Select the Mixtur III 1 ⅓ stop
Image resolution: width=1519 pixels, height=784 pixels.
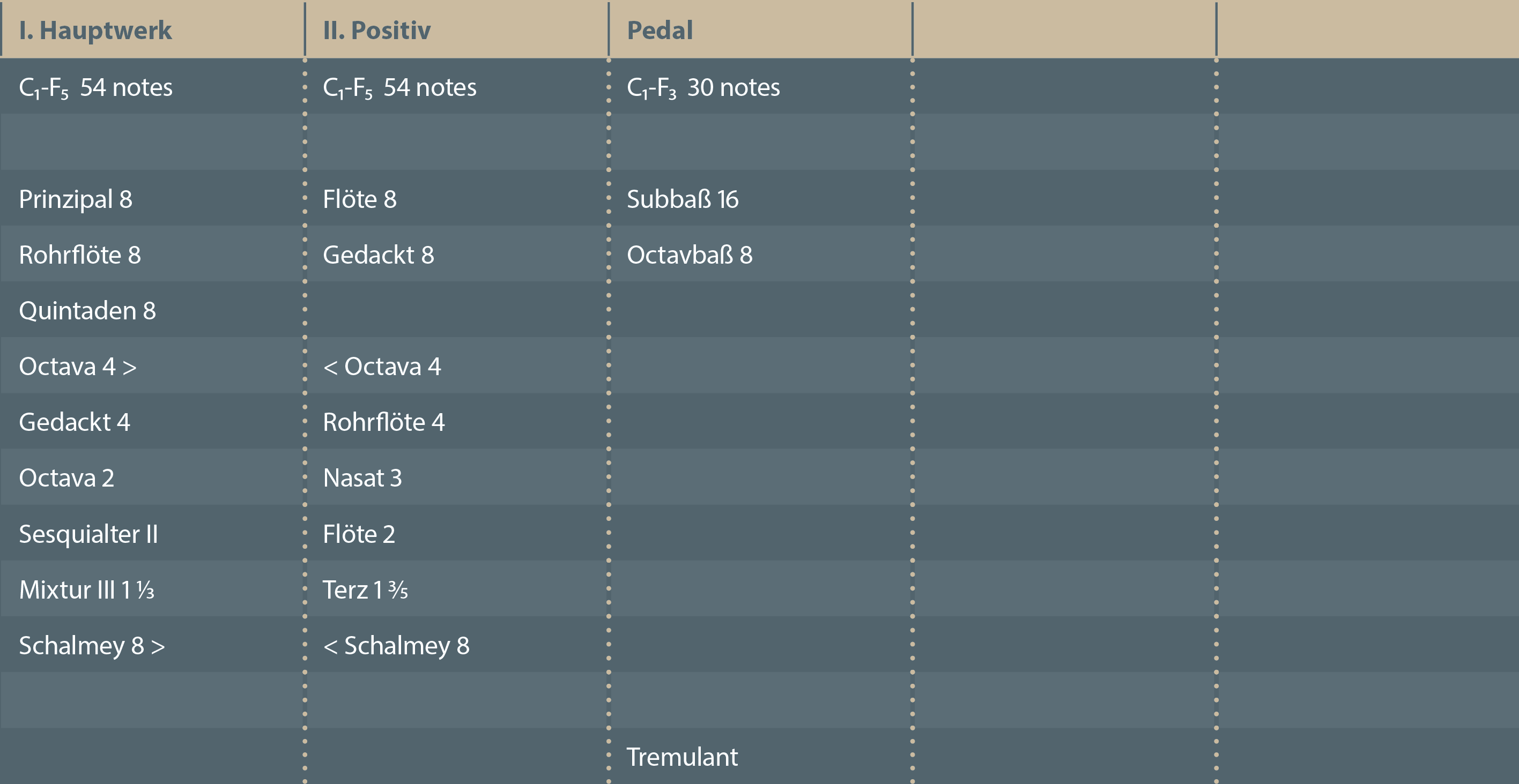[87, 589]
